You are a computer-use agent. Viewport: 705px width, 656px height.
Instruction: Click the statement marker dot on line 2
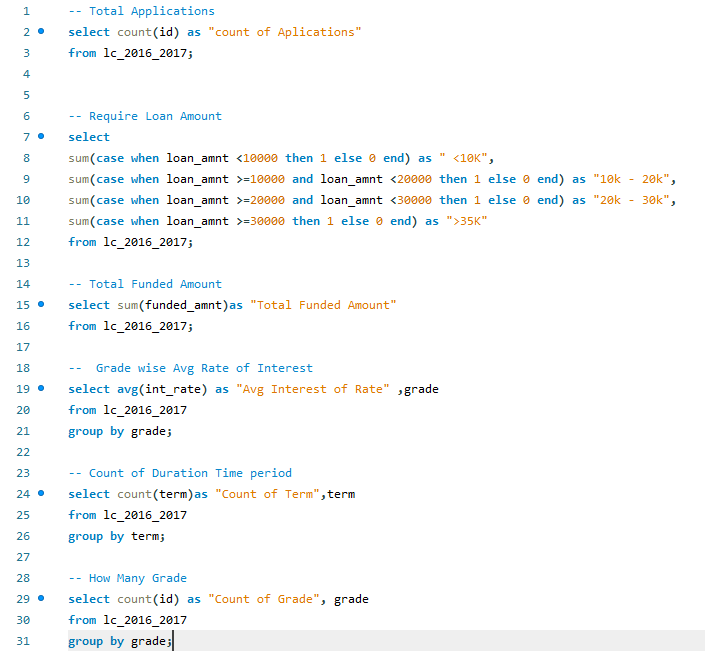point(41,32)
